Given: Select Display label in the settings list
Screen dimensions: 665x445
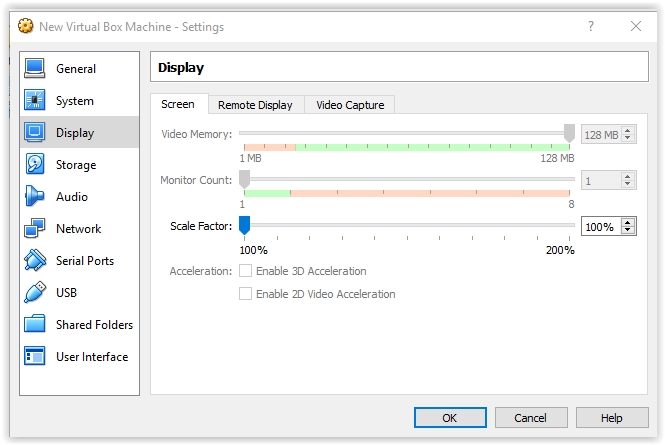Looking at the screenshot, I should 75,133.
